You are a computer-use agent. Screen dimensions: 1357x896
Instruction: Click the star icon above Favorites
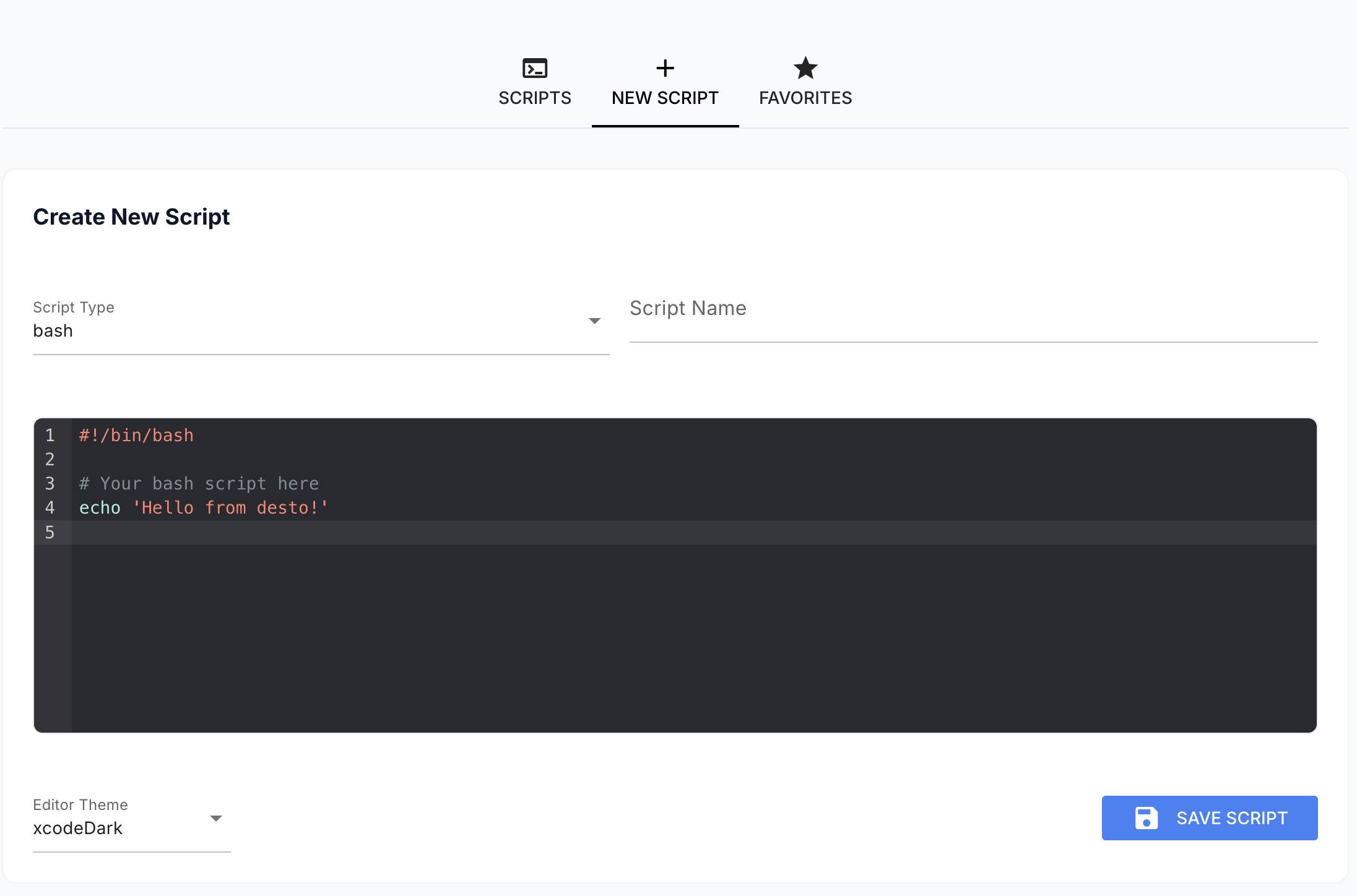(x=805, y=68)
